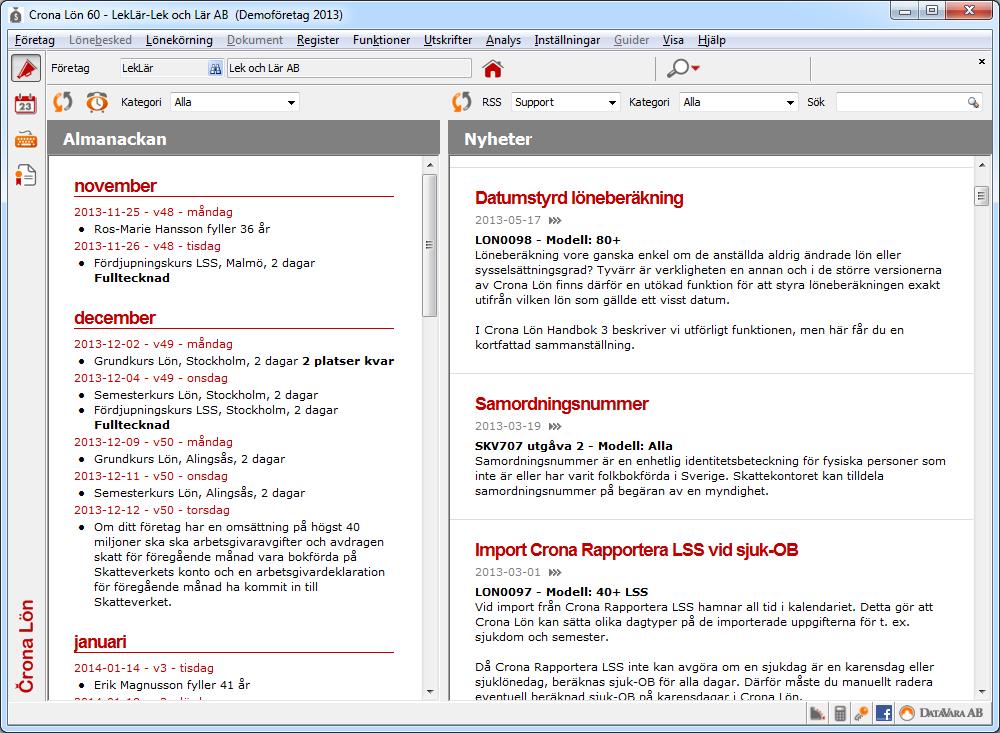Open the Företag menu
The image size is (1000, 733).
click(34, 40)
